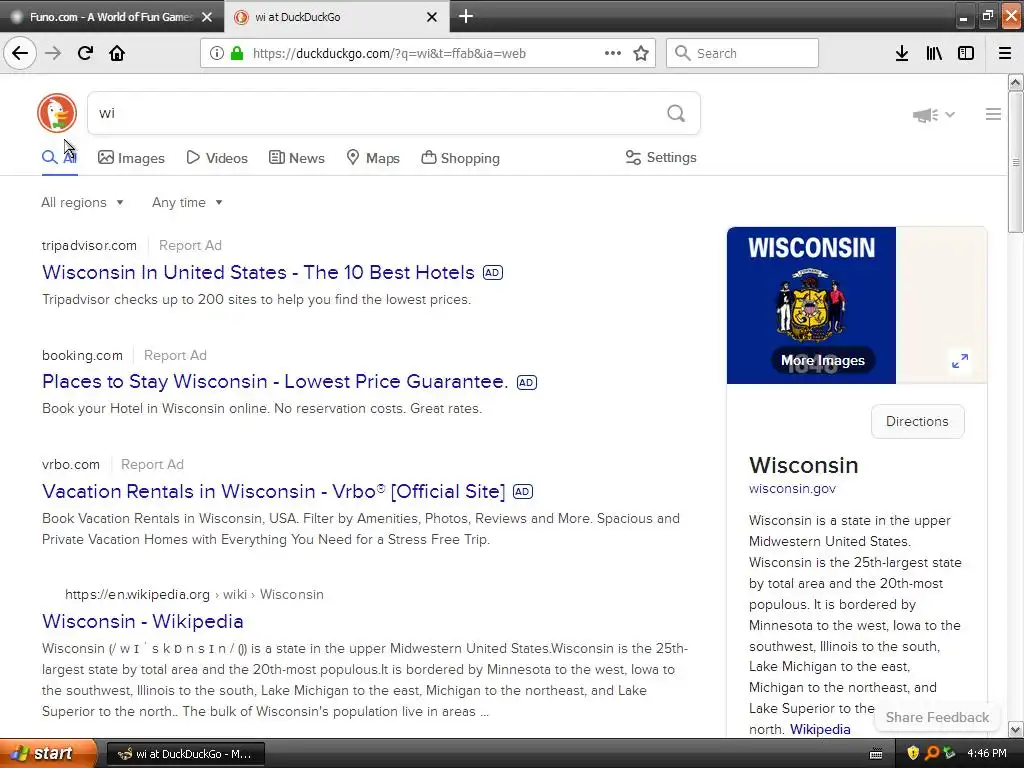Image resolution: width=1024 pixels, height=768 pixels.
Task: Submit search with magnifier icon in DuckDuckGo box
Action: [x=676, y=113]
